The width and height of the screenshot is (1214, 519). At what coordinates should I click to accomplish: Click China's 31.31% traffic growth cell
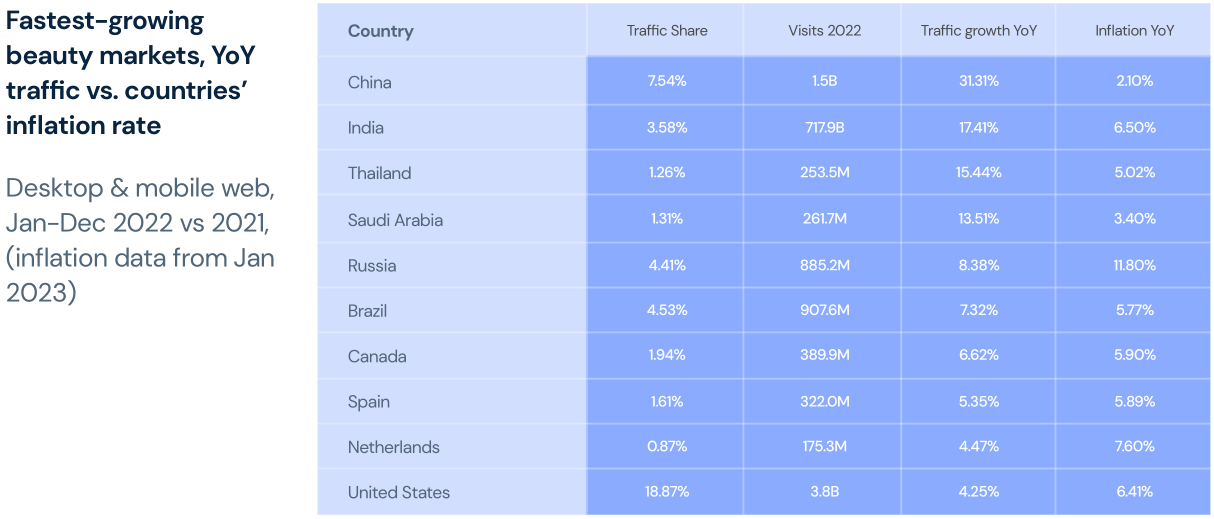pyautogui.click(x=978, y=82)
